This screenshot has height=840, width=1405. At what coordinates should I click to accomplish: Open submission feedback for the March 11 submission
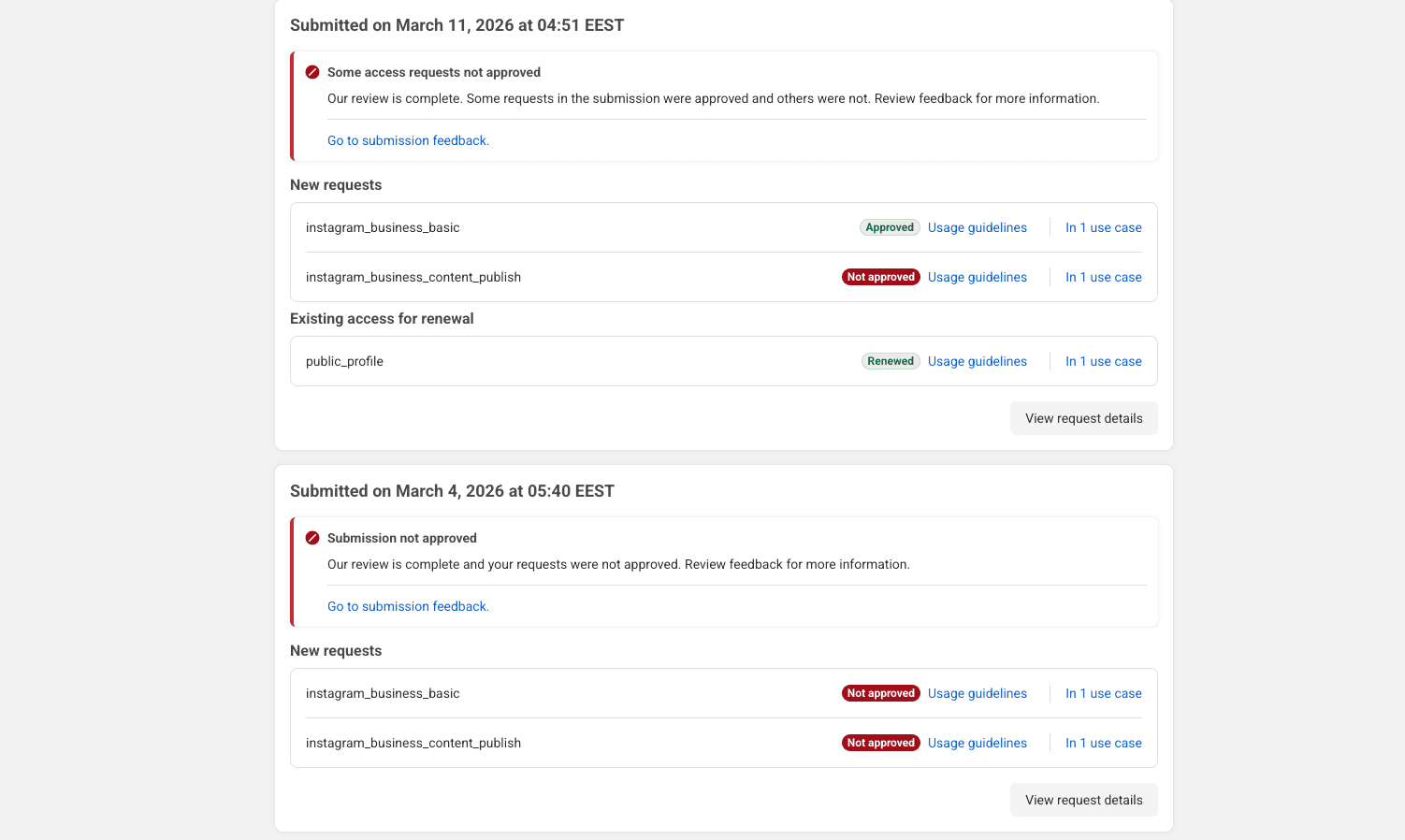(408, 140)
